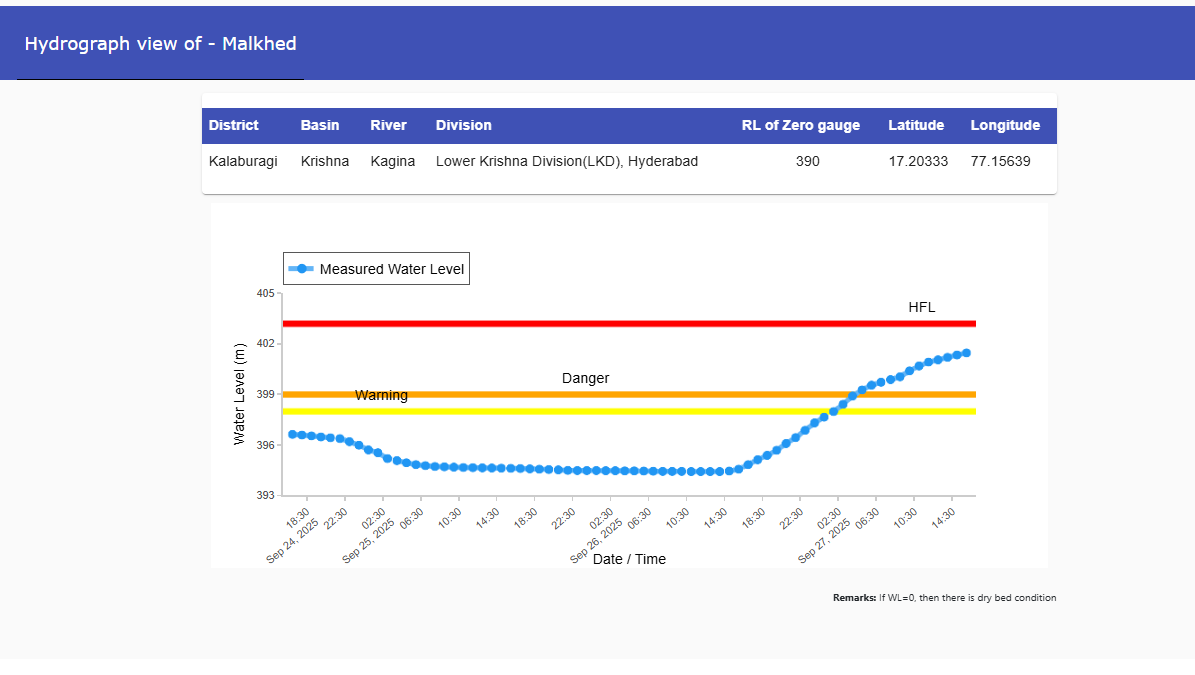Click the 'Water Level (m)' axis title
Screen dimensions: 1195x675
point(239,394)
